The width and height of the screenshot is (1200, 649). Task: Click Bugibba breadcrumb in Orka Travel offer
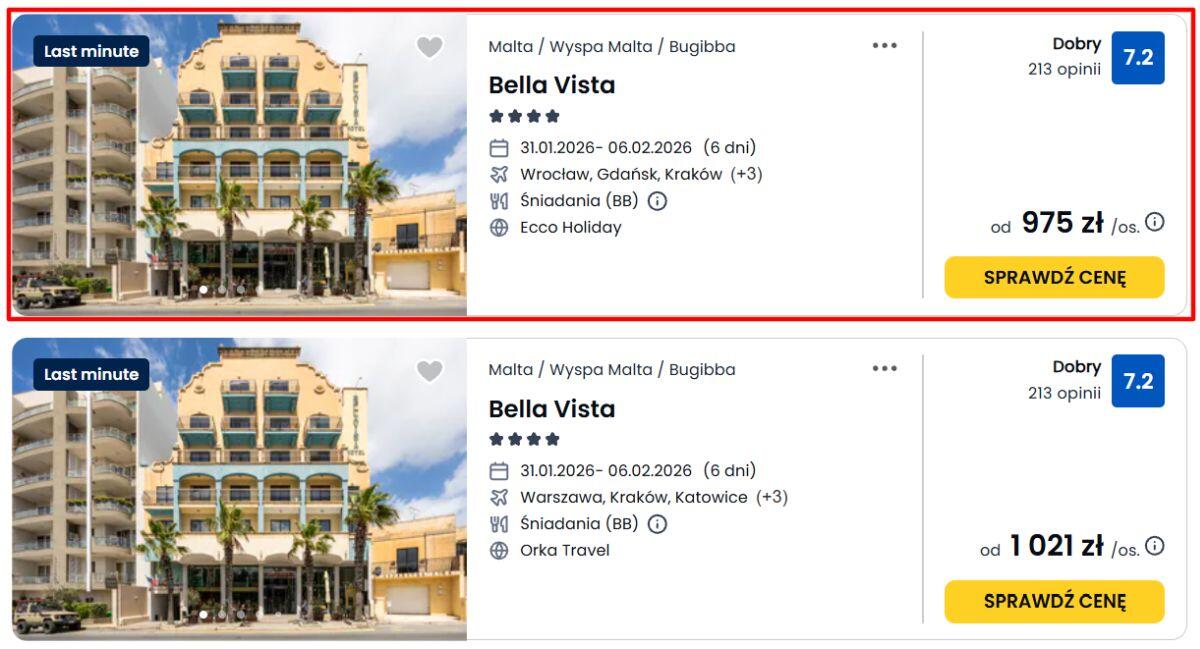click(x=702, y=369)
